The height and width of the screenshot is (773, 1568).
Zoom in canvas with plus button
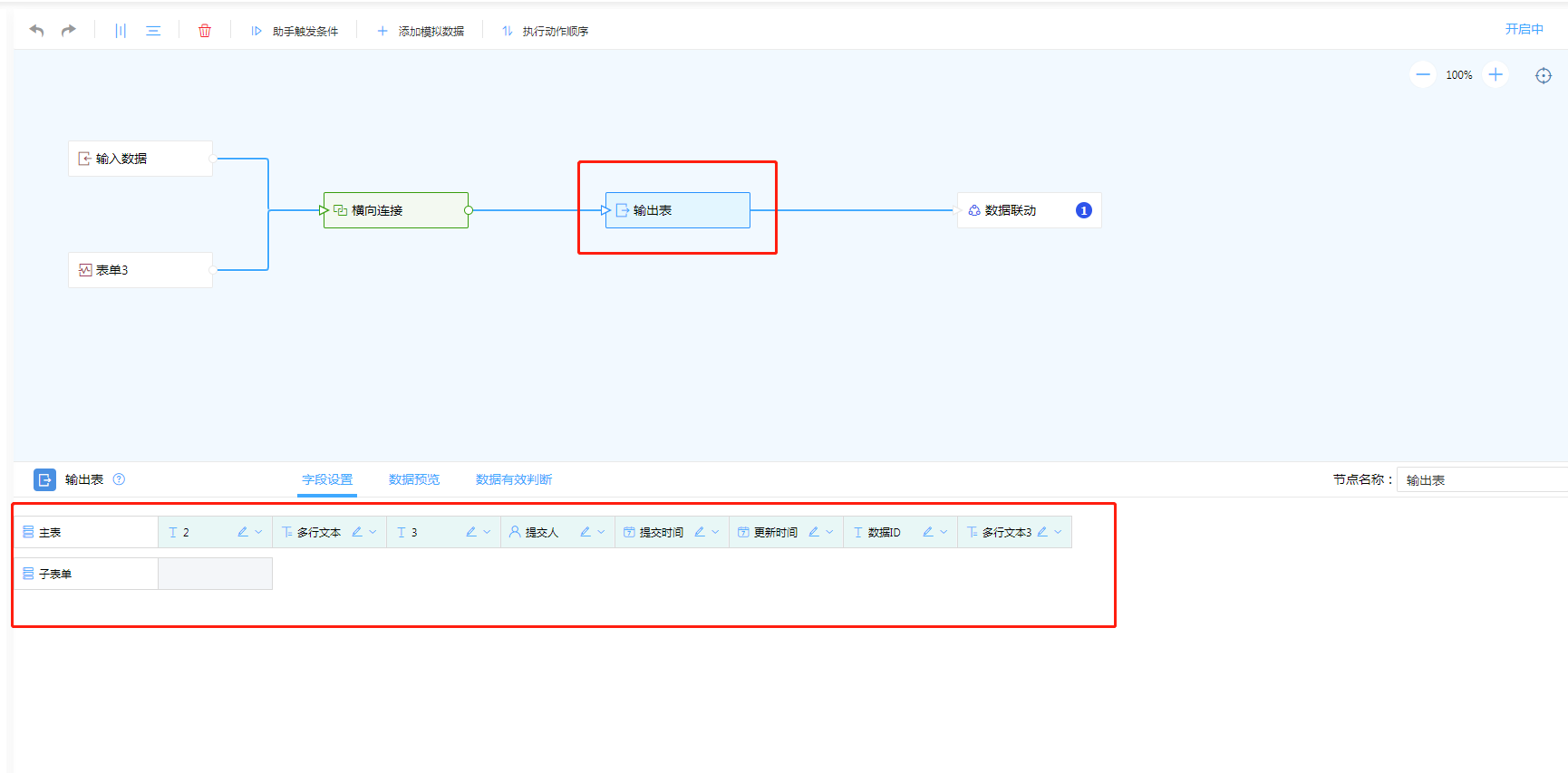(x=1495, y=75)
